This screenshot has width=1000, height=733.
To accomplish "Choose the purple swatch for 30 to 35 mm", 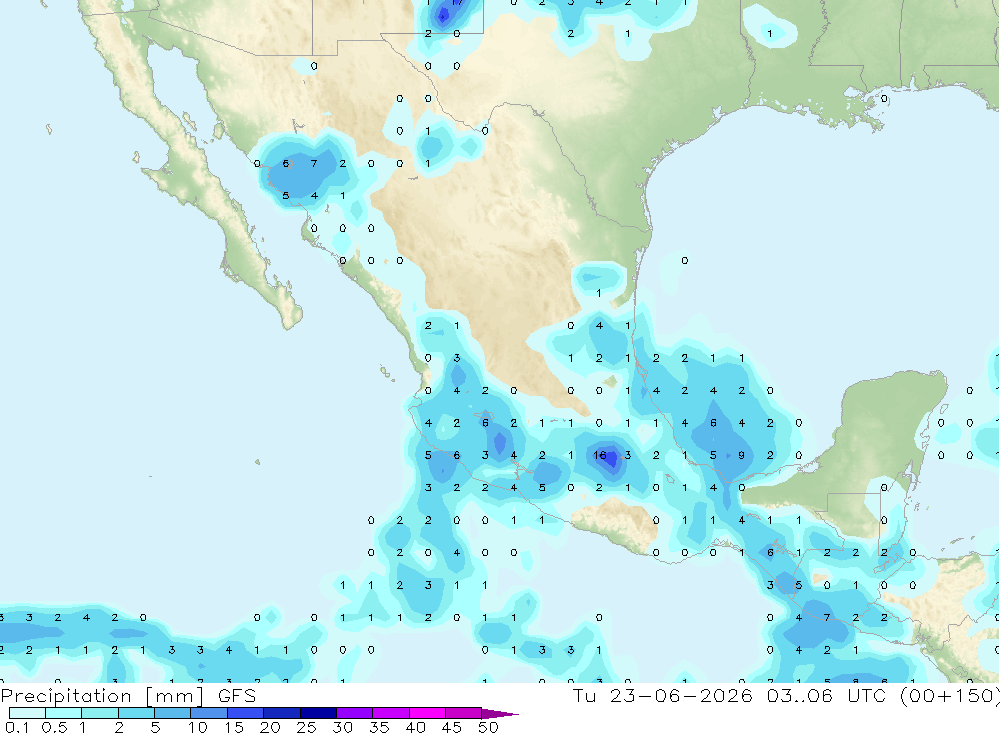I will [x=355, y=713].
